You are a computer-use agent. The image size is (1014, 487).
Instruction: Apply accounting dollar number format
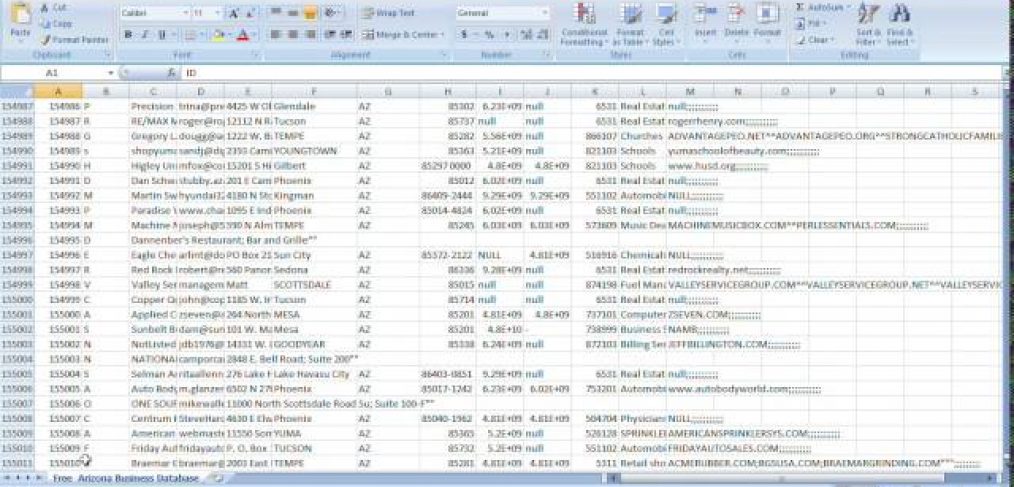pyautogui.click(x=466, y=35)
